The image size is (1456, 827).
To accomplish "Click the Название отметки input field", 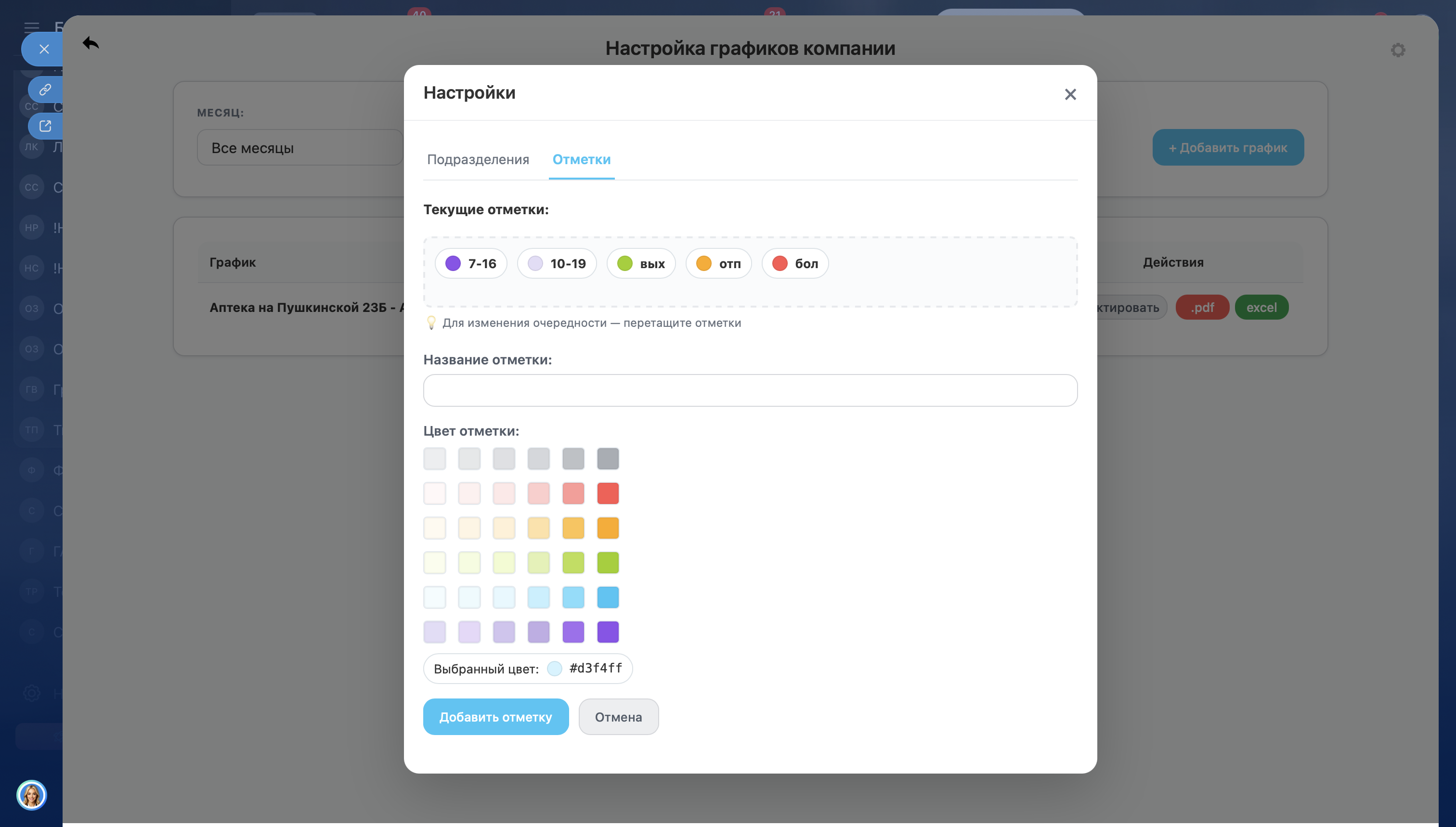I will click(x=750, y=390).
